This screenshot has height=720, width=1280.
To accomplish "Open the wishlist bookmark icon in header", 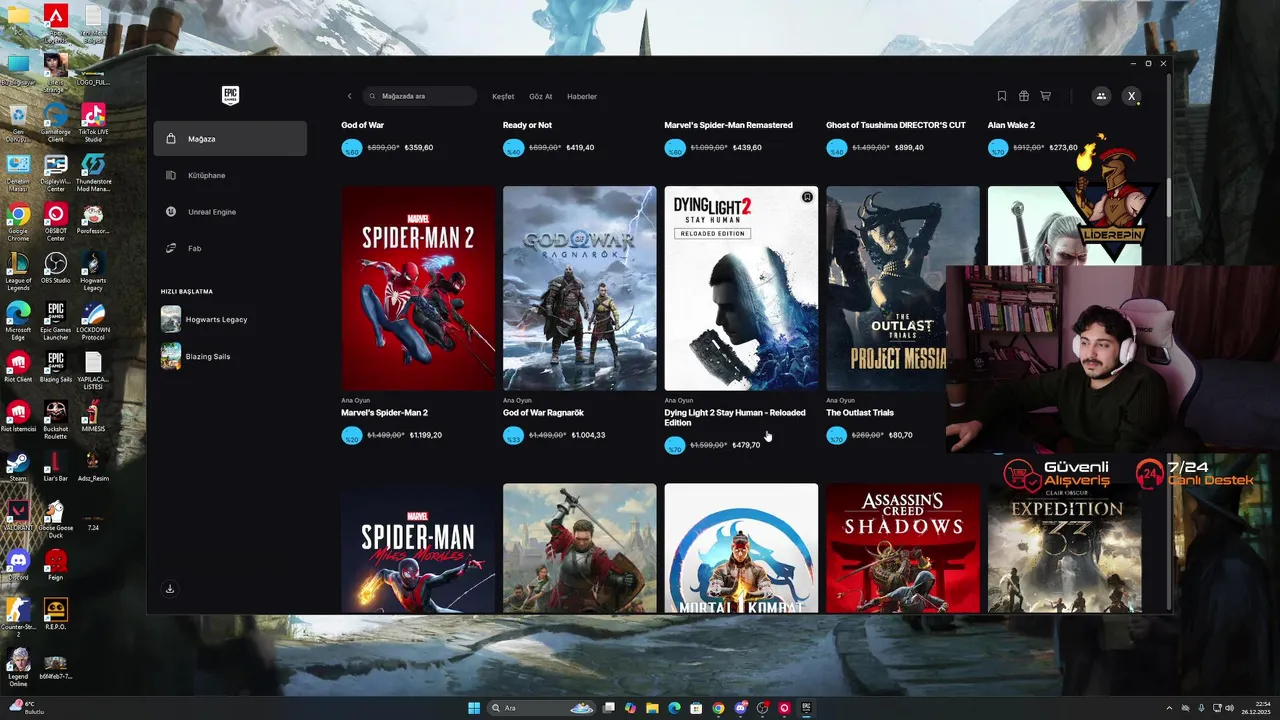I will pyautogui.click(x=1002, y=96).
